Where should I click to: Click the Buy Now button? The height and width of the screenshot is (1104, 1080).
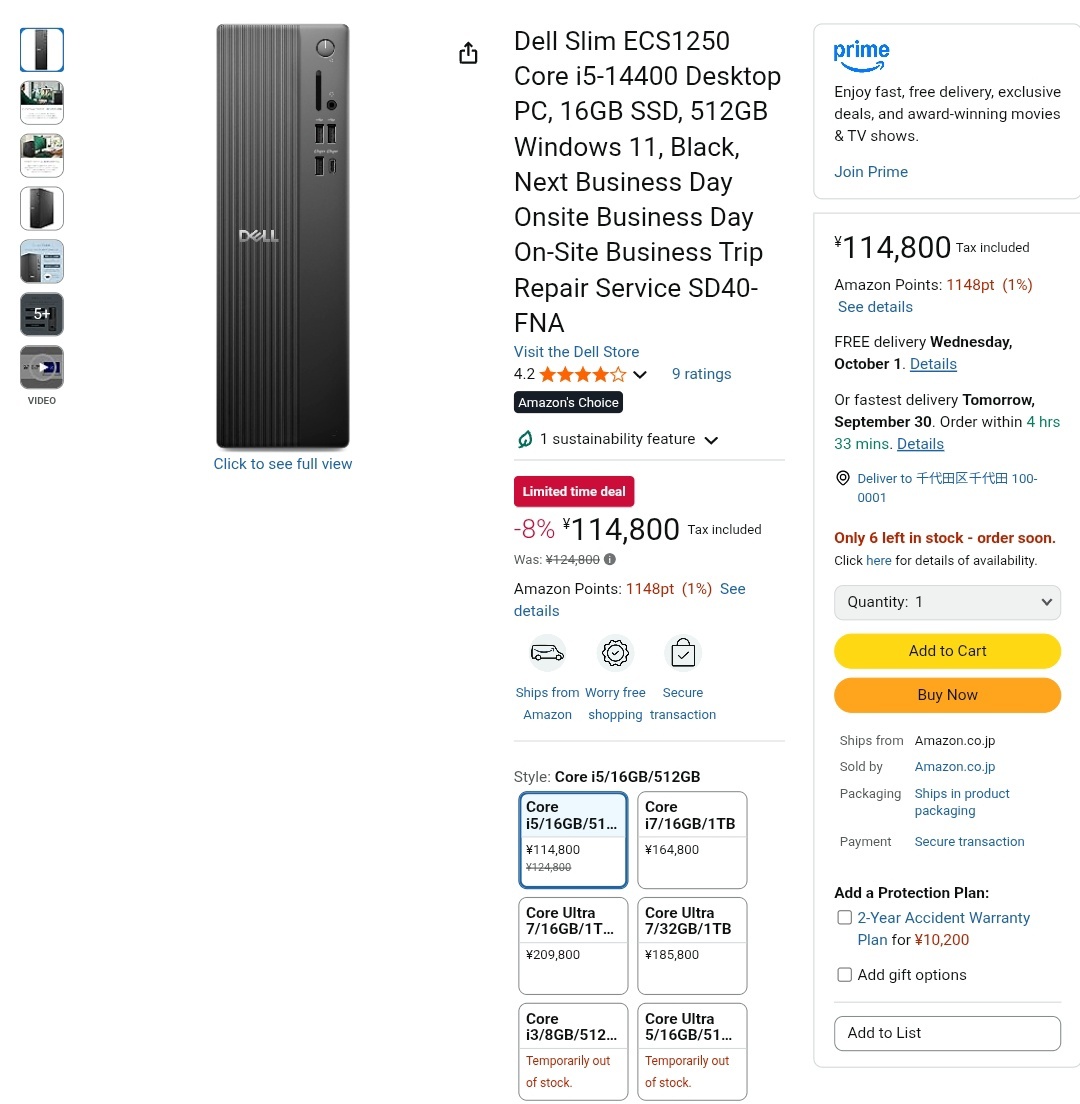(x=947, y=695)
